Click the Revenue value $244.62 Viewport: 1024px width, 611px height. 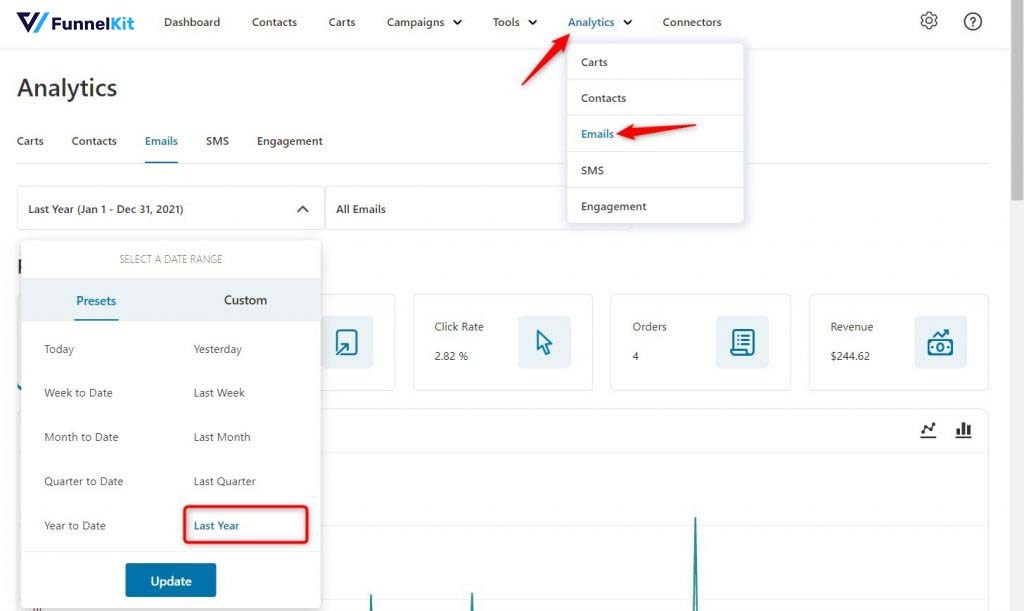pyautogui.click(x=850, y=356)
